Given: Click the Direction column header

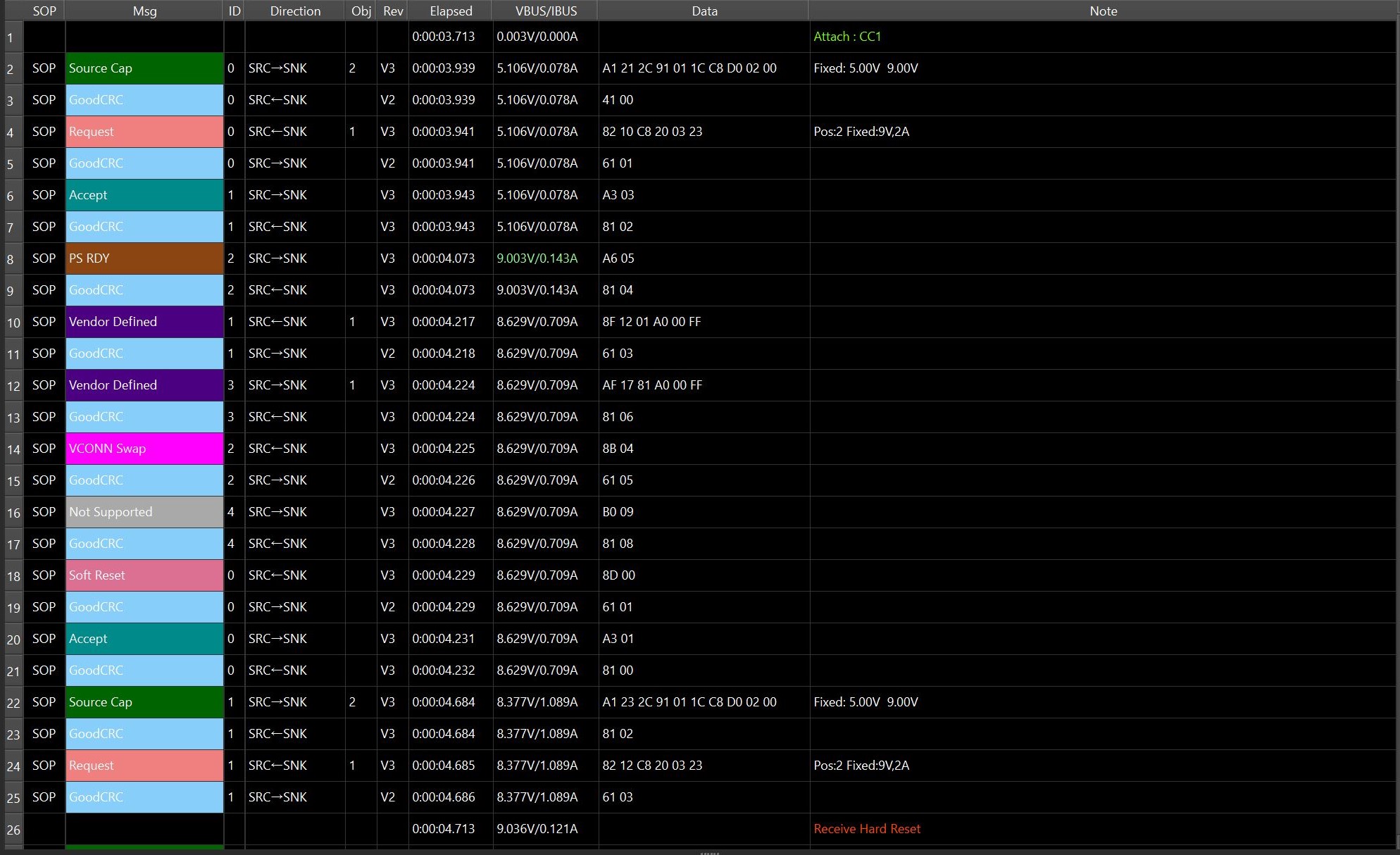Looking at the screenshot, I should pos(295,11).
